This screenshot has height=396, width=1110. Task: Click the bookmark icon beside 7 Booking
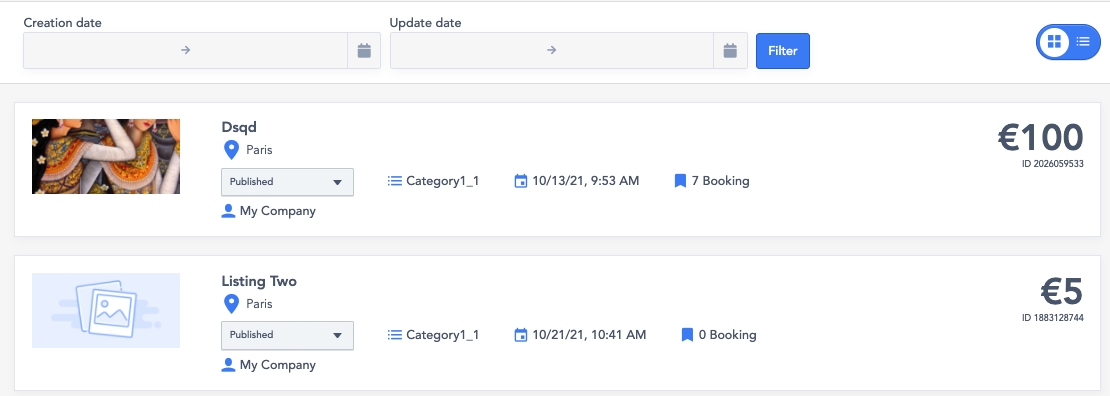[680, 181]
